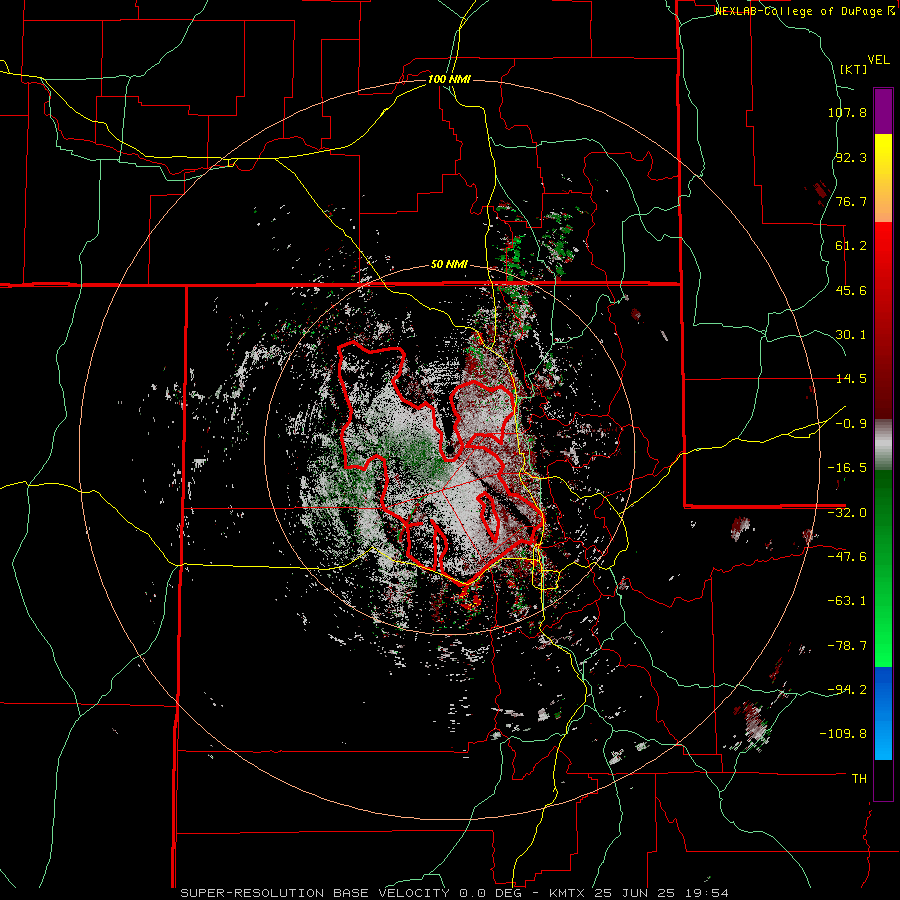Select the -109.8 scale value

(x=843, y=734)
